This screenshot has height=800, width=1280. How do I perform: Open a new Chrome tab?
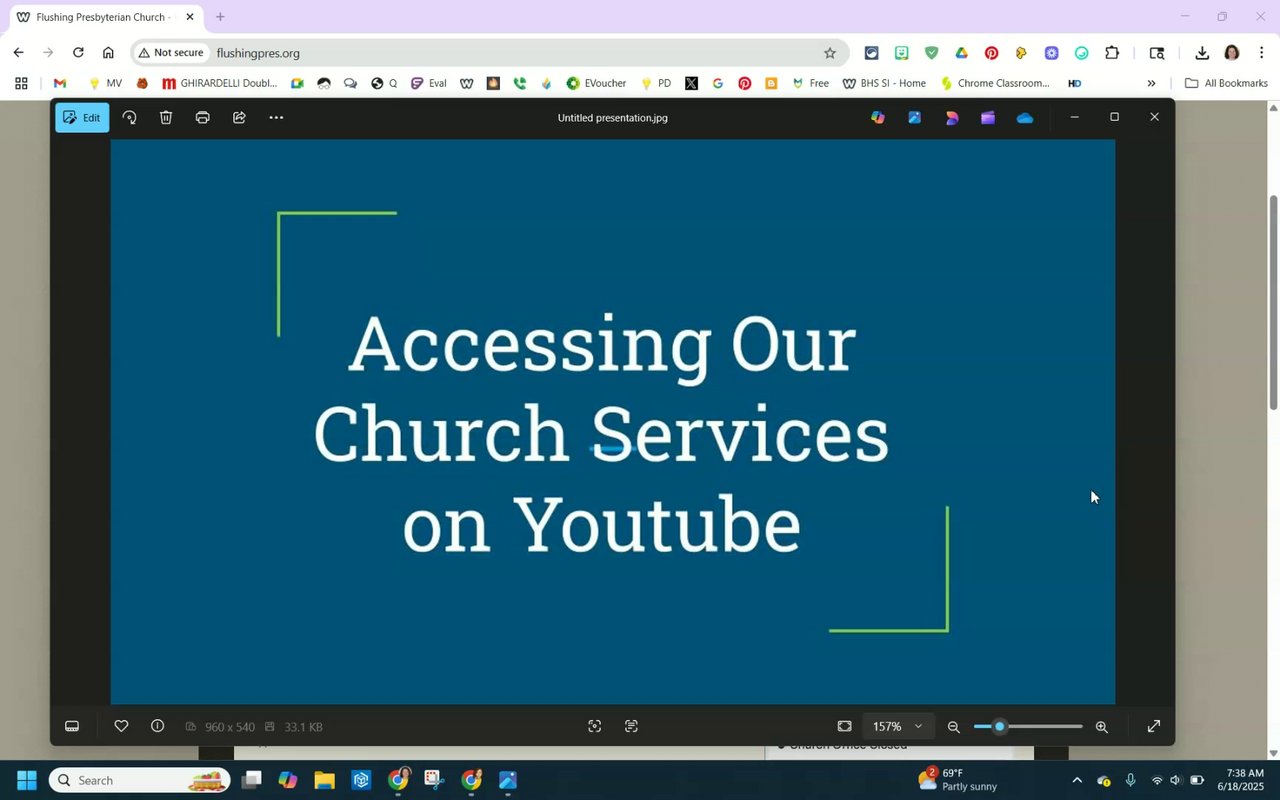(x=220, y=17)
